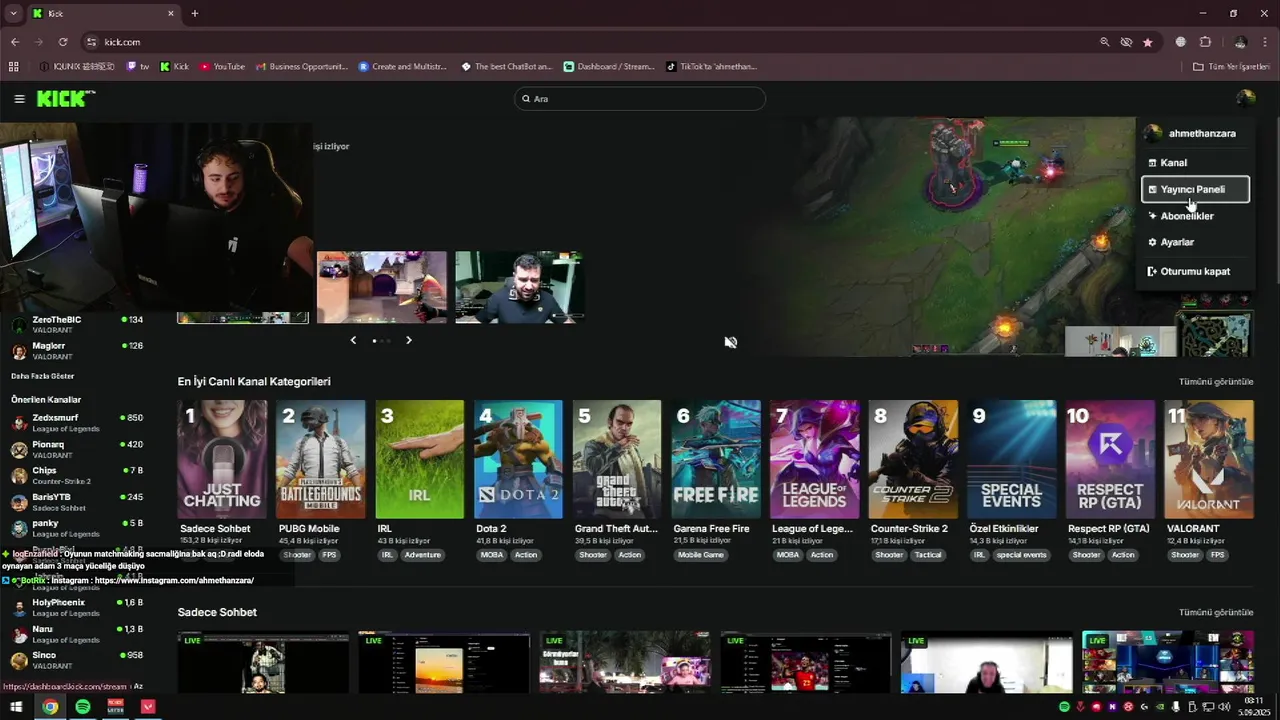This screenshot has width=1280, height=720.
Task: Open the volume icon in system tray
Action: pos(1224,707)
